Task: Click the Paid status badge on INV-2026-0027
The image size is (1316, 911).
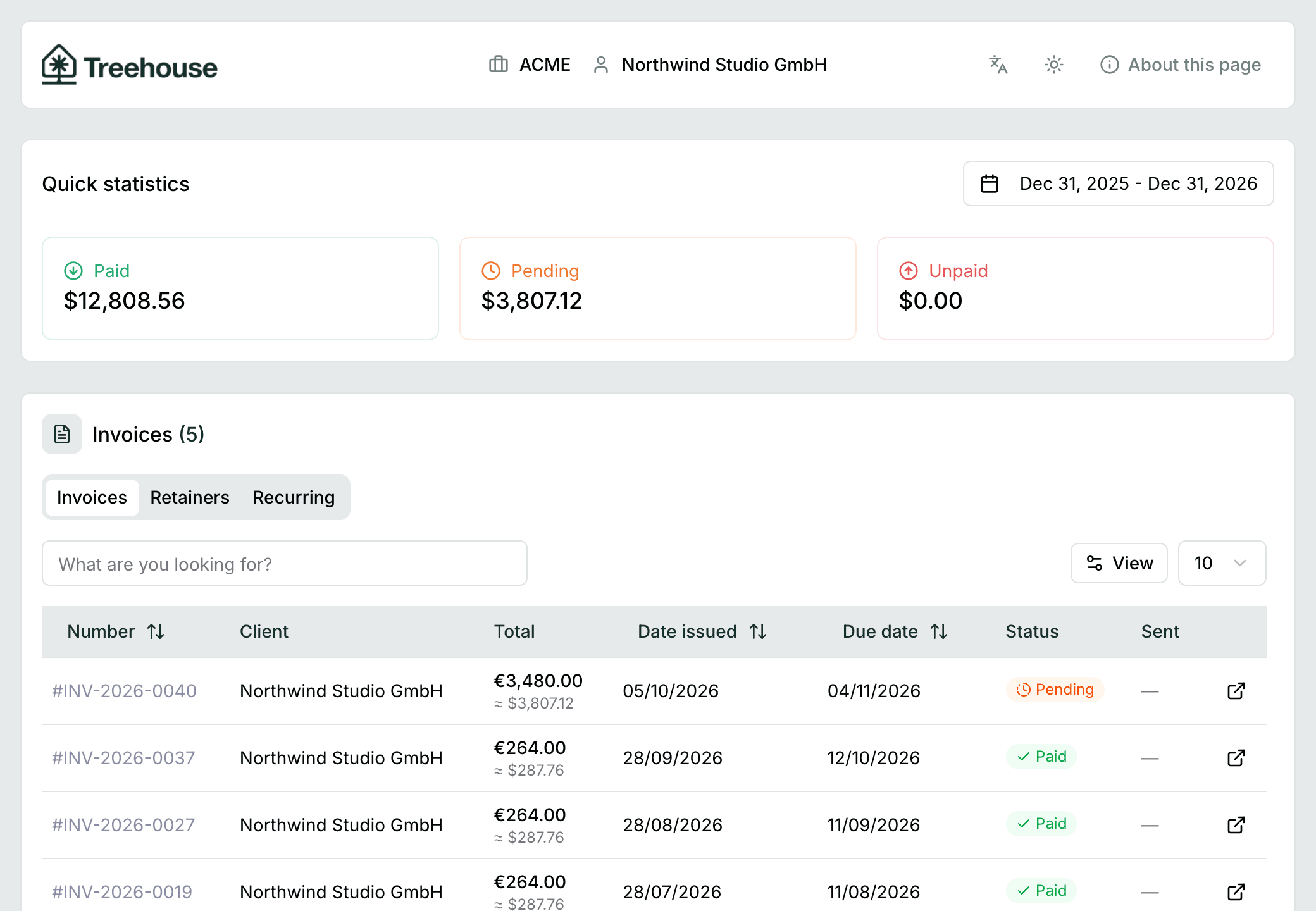Action: tap(1041, 824)
